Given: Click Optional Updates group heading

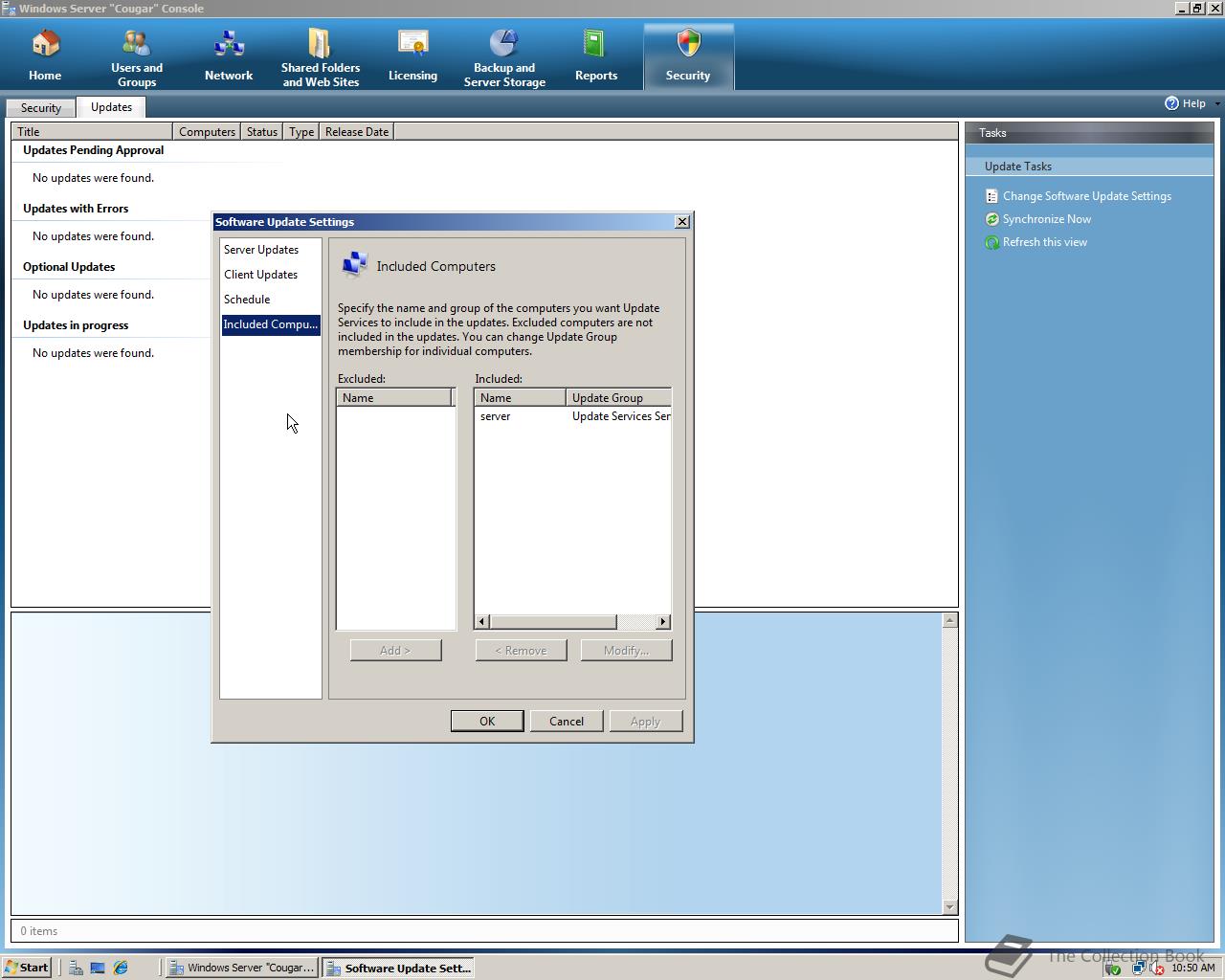Looking at the screenshot, I should [69, 267].
